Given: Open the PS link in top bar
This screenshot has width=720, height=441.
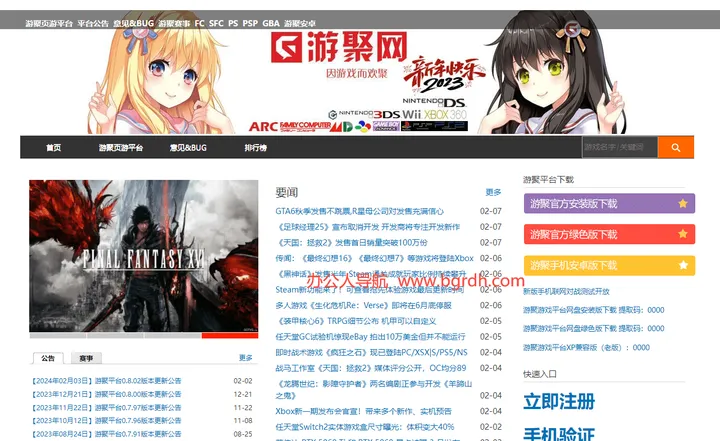Looking at the screenshot, I should coord(233,23).
